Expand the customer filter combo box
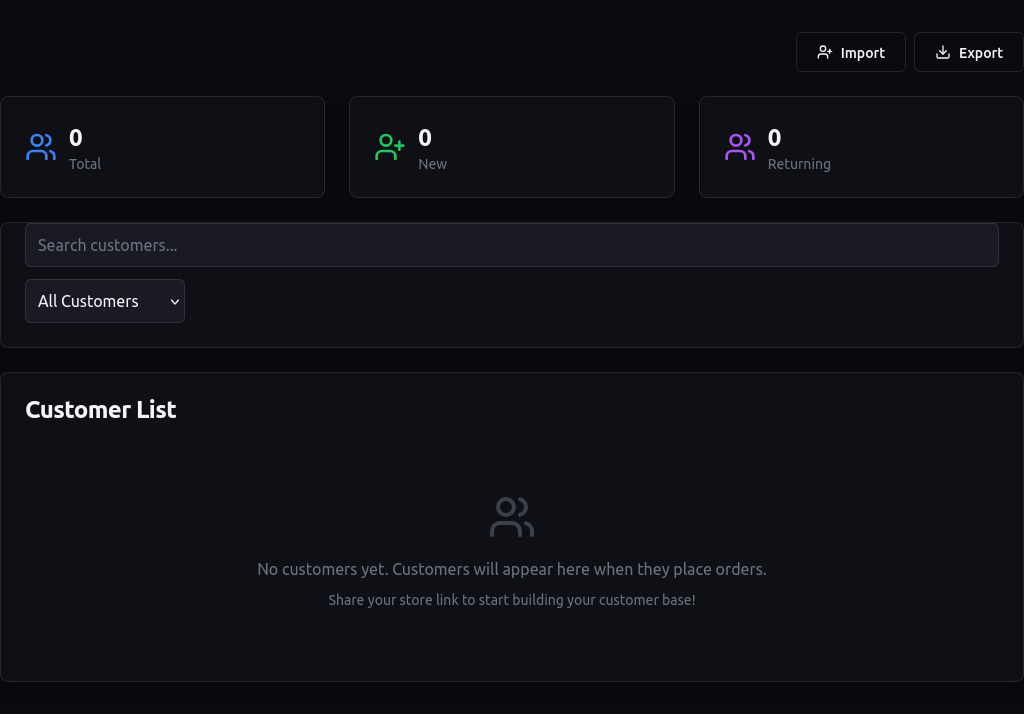 click(105, 301)
